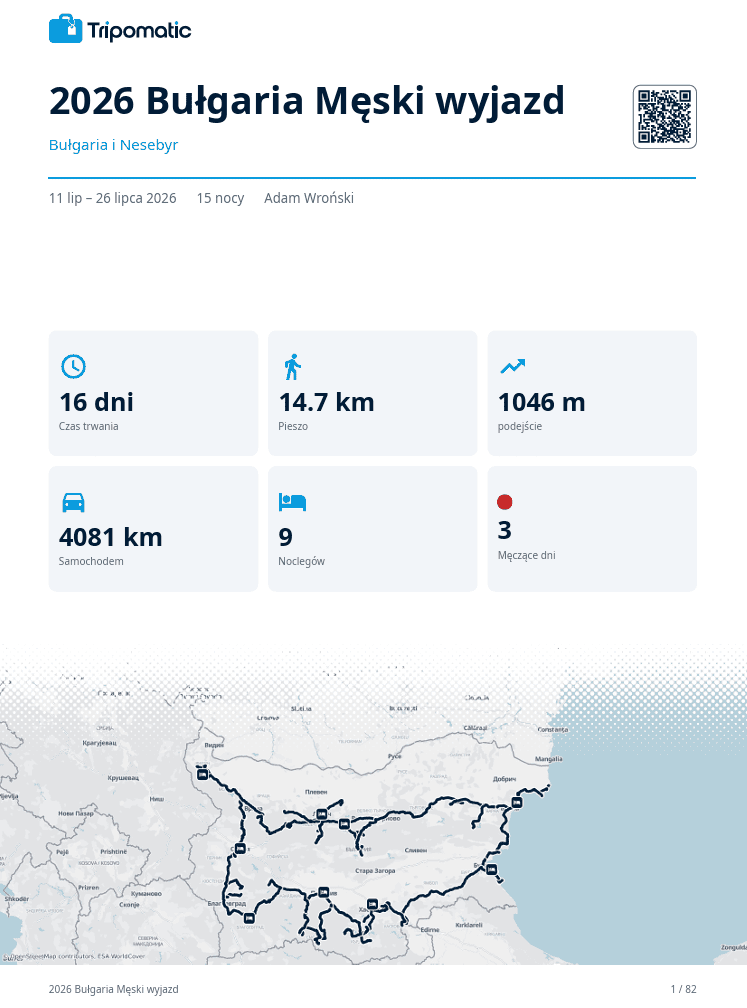Click the '1046 m' value
The height and width of the screenshot is (1008, 747).
tap(542, 402)
